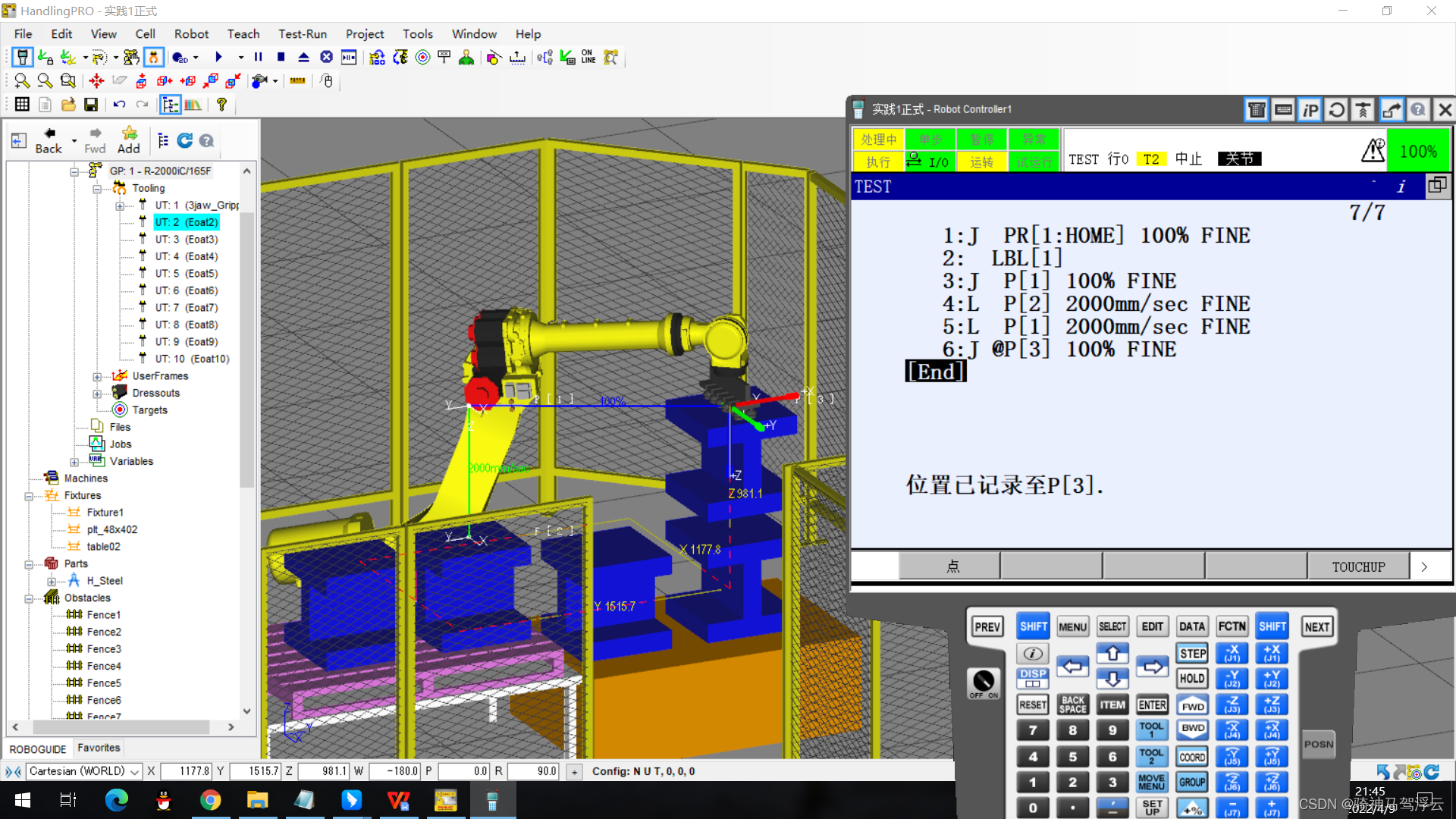Open the Test-Run menu
The width and height of the screenshot is (1456, 819).
303,34
